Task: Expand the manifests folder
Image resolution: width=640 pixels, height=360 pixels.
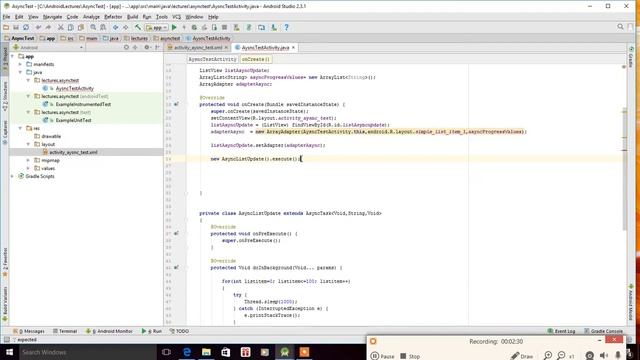Action: pyautogui.click(x=20, y=64)
